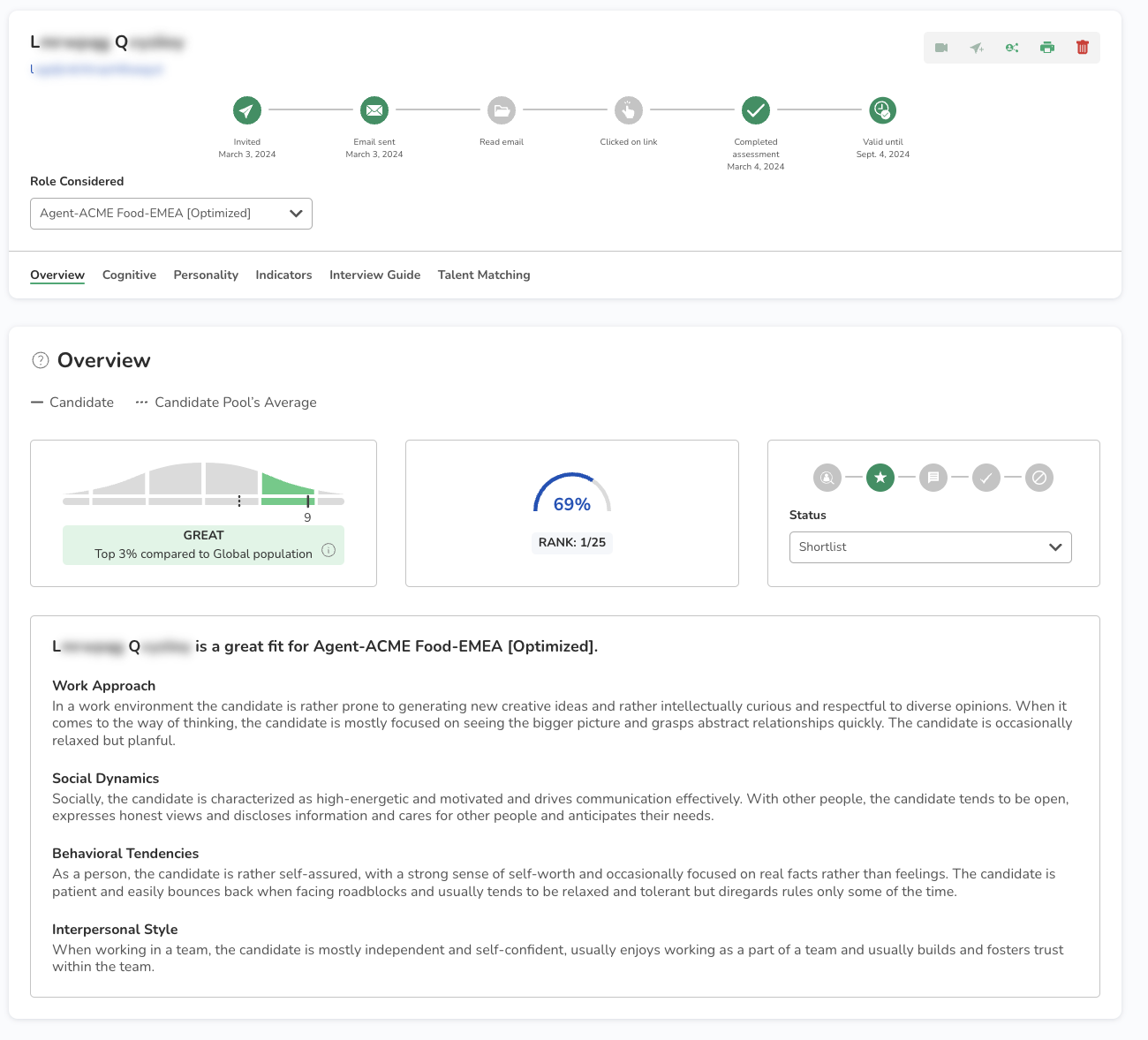Switch to the Cognitive tab
1148x1040 pixels.
point(129,275)
